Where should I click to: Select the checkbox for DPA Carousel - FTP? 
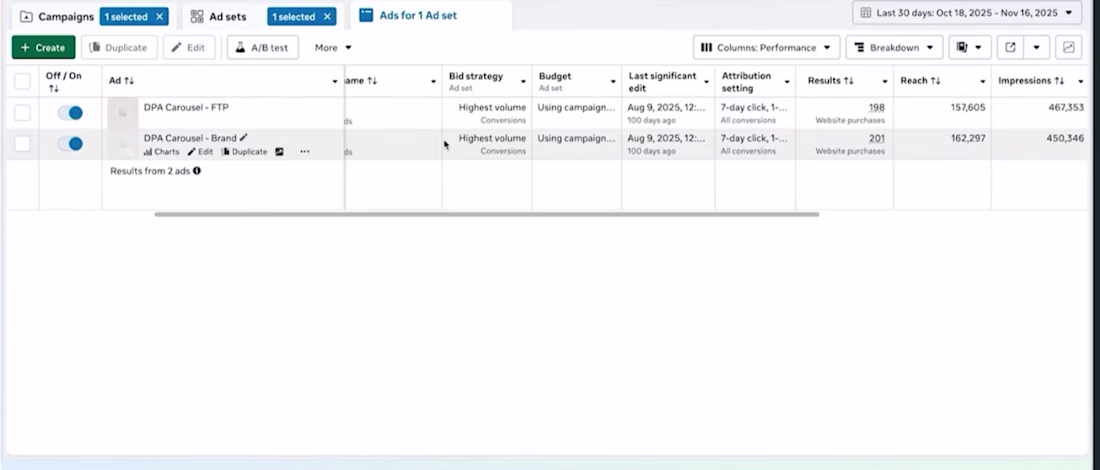point(22,113)
